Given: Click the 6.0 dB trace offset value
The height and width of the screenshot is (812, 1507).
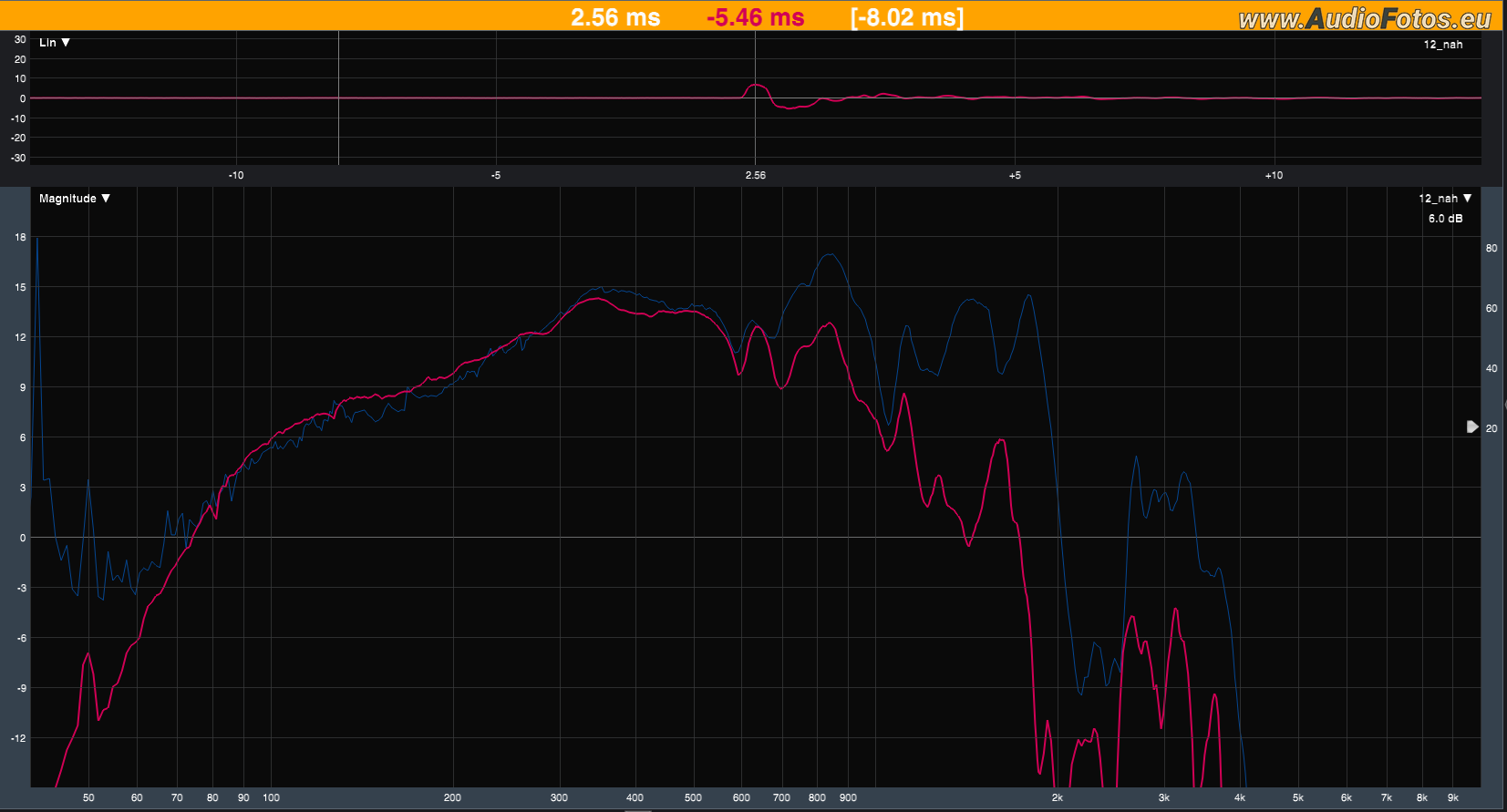Looking at the screenshot, I should point(1445,219).
